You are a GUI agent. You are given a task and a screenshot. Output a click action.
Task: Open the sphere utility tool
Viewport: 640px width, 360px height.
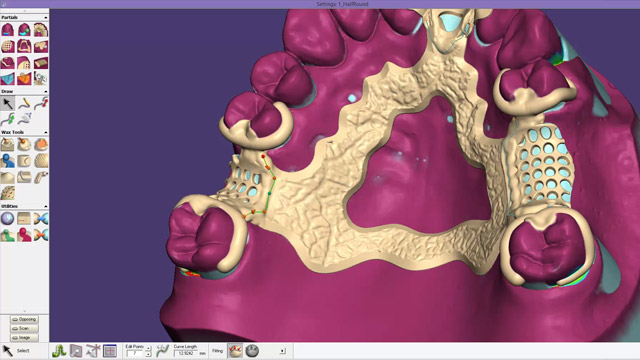(8, 218)
